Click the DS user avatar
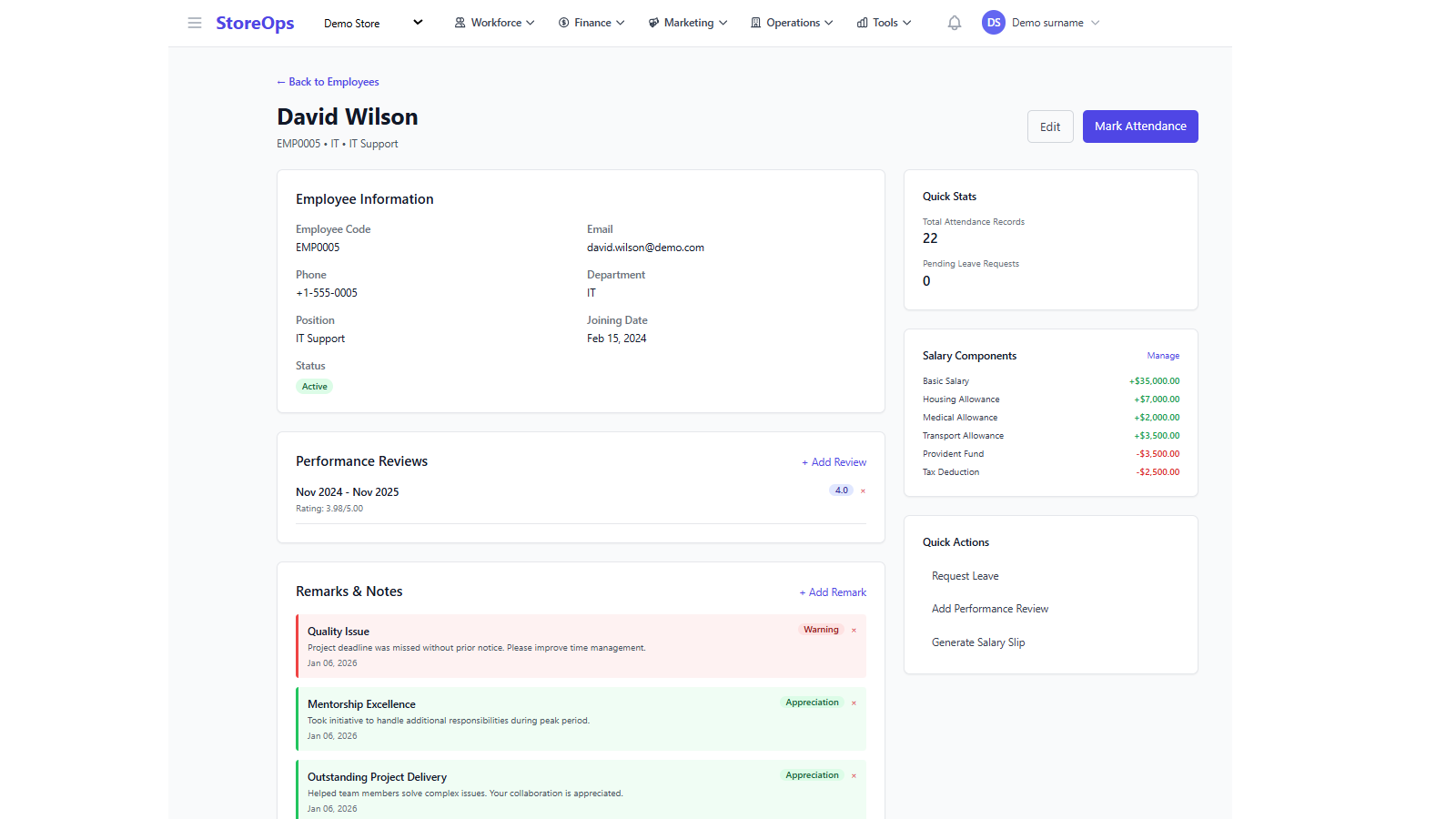The image size is (1456, 819). click(994, 22)
